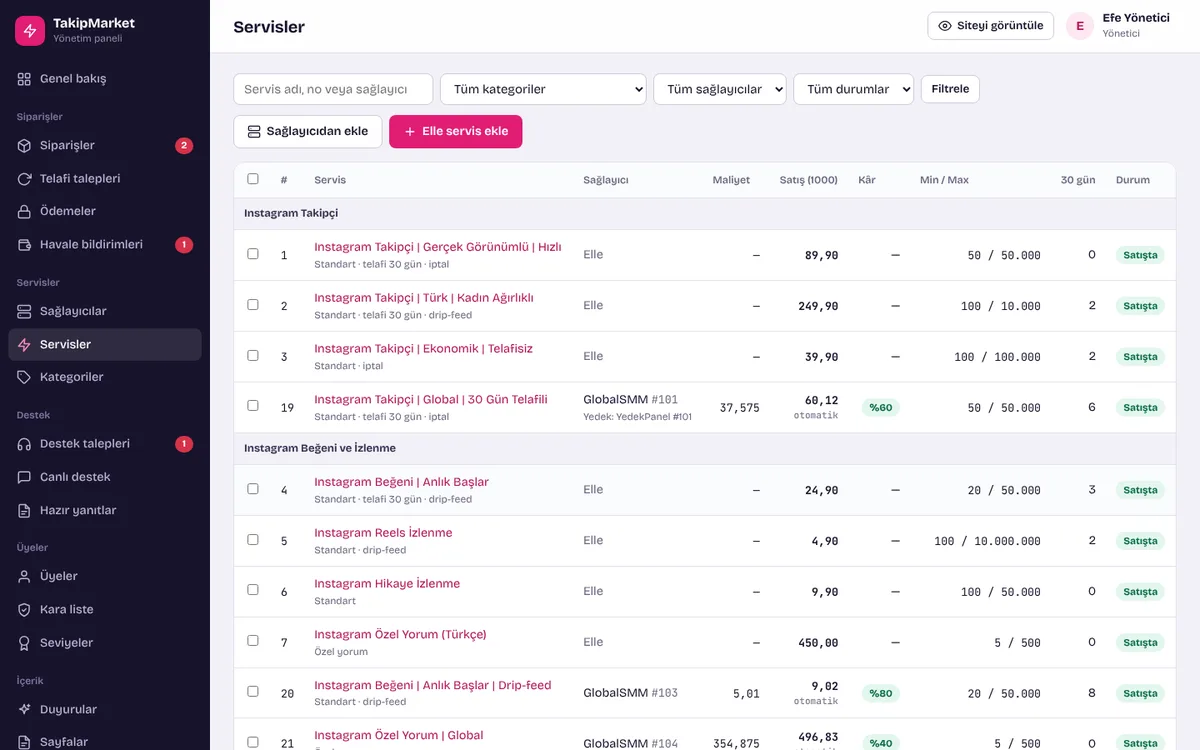The image size is (1200, 750).
Task: Click the TakipMarket lightning logo icon
Action: click(x=30, y=31)
